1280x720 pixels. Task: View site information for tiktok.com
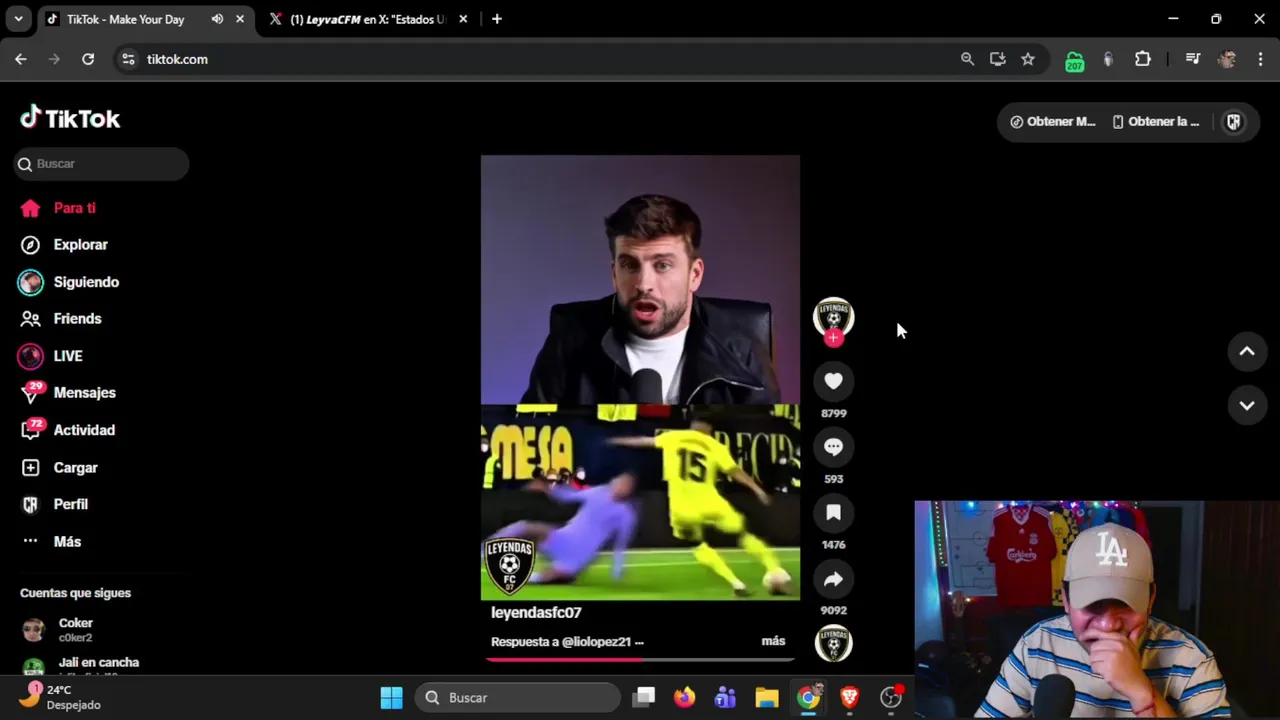[128, 59]
